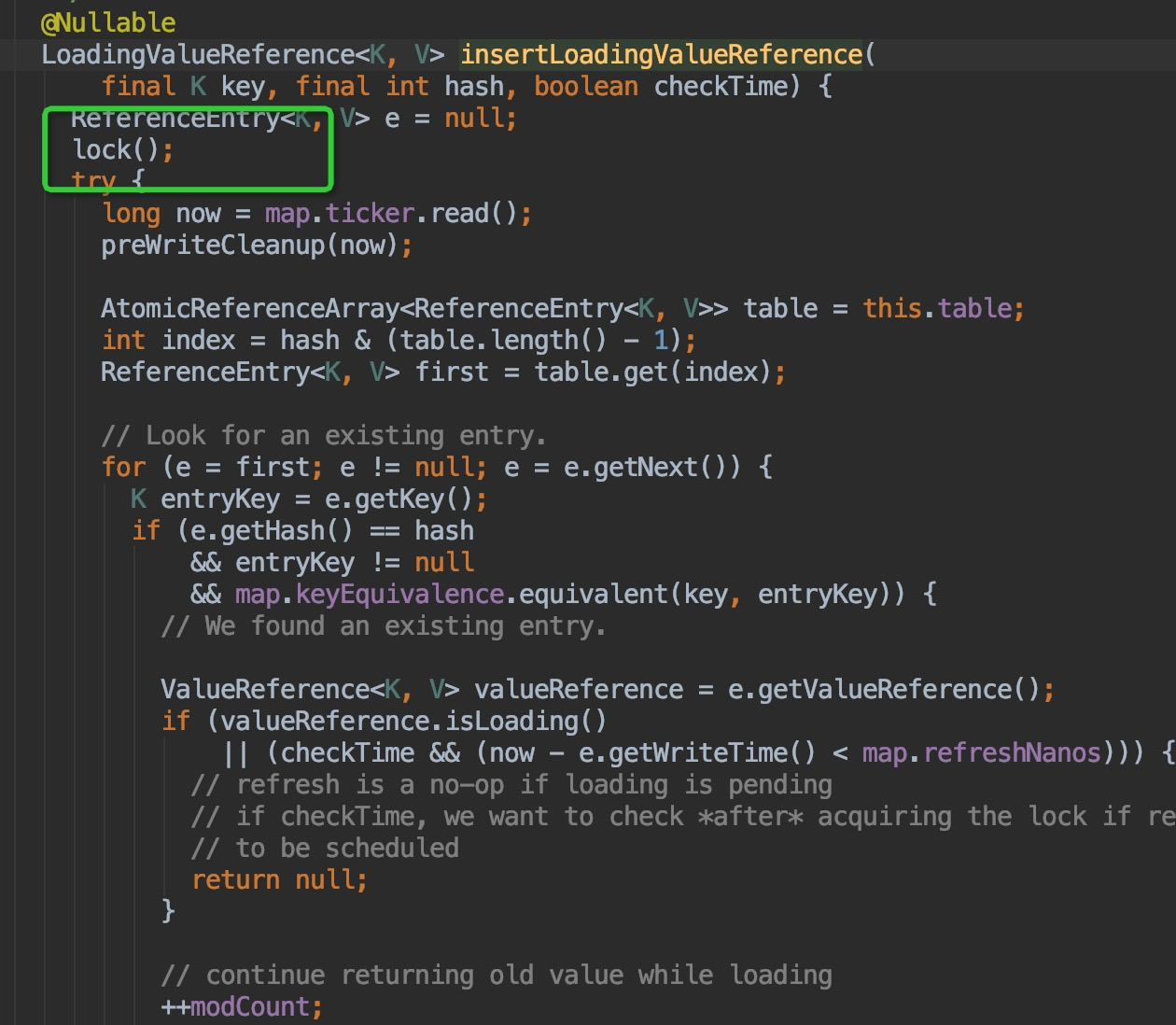Click e.getWriteTime() call
The height and width of the screenshot is (1025, 1176).
point(697,752)
